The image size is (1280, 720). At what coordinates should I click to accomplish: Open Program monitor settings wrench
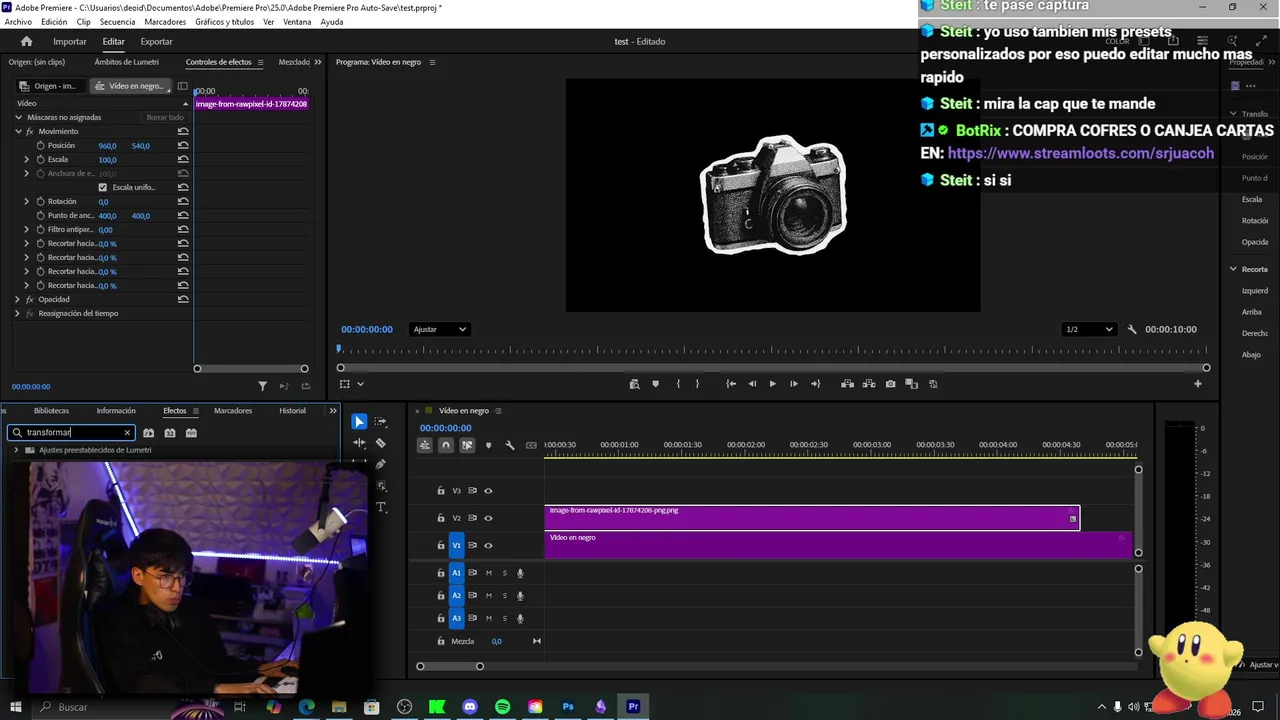pyautogui.click(x=1132, y=329)
